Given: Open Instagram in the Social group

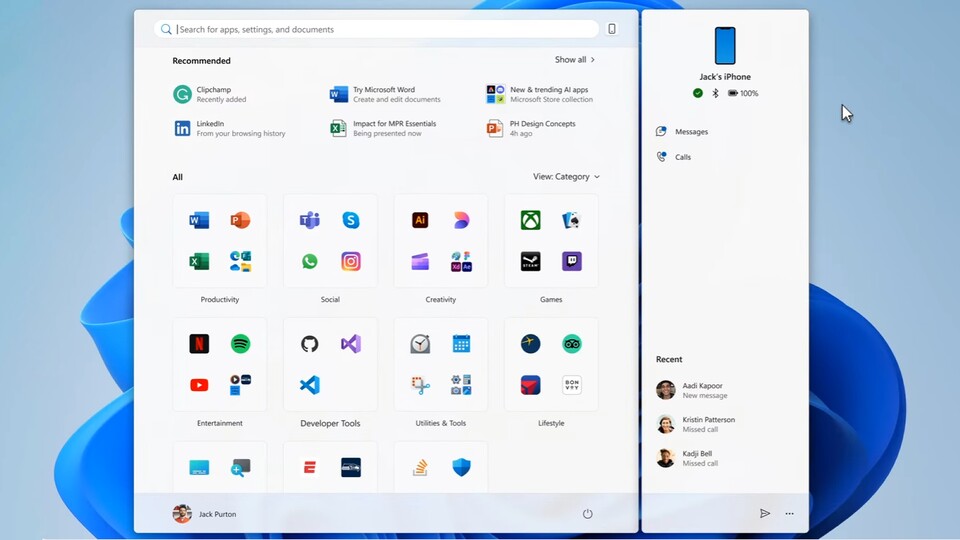Looking at the screenshot, I should point(351,261).
